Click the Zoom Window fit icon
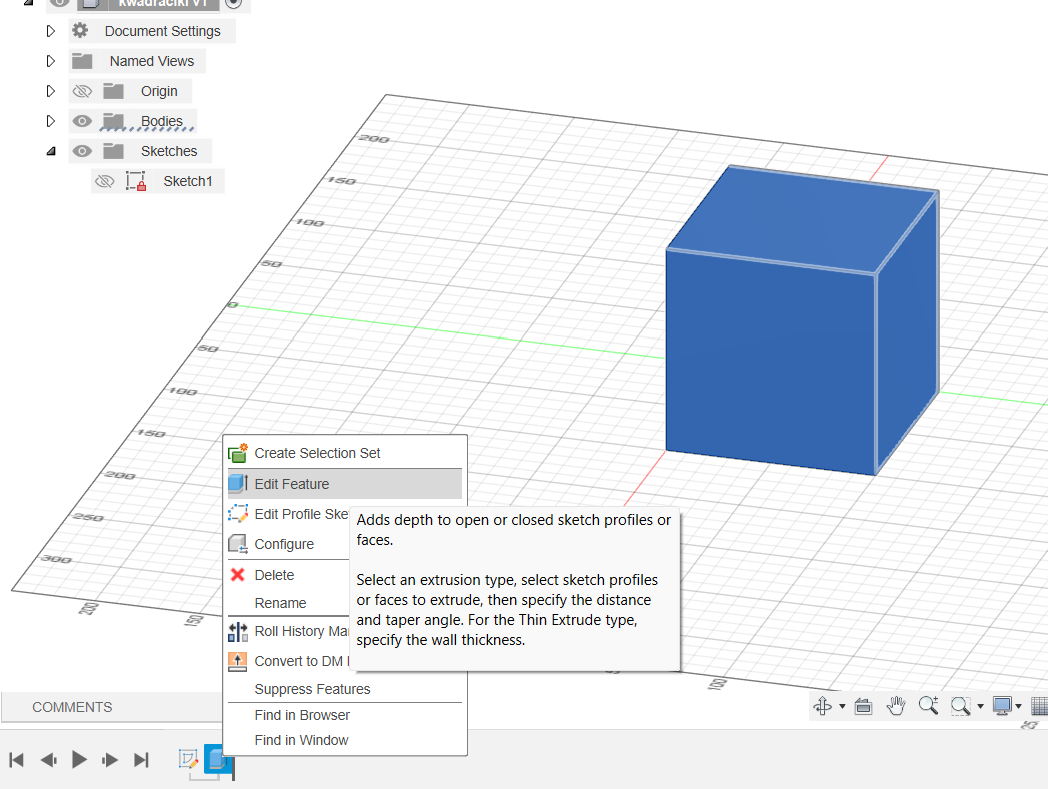The width and height of the screenshot is (1048, 789). [960, 706]
